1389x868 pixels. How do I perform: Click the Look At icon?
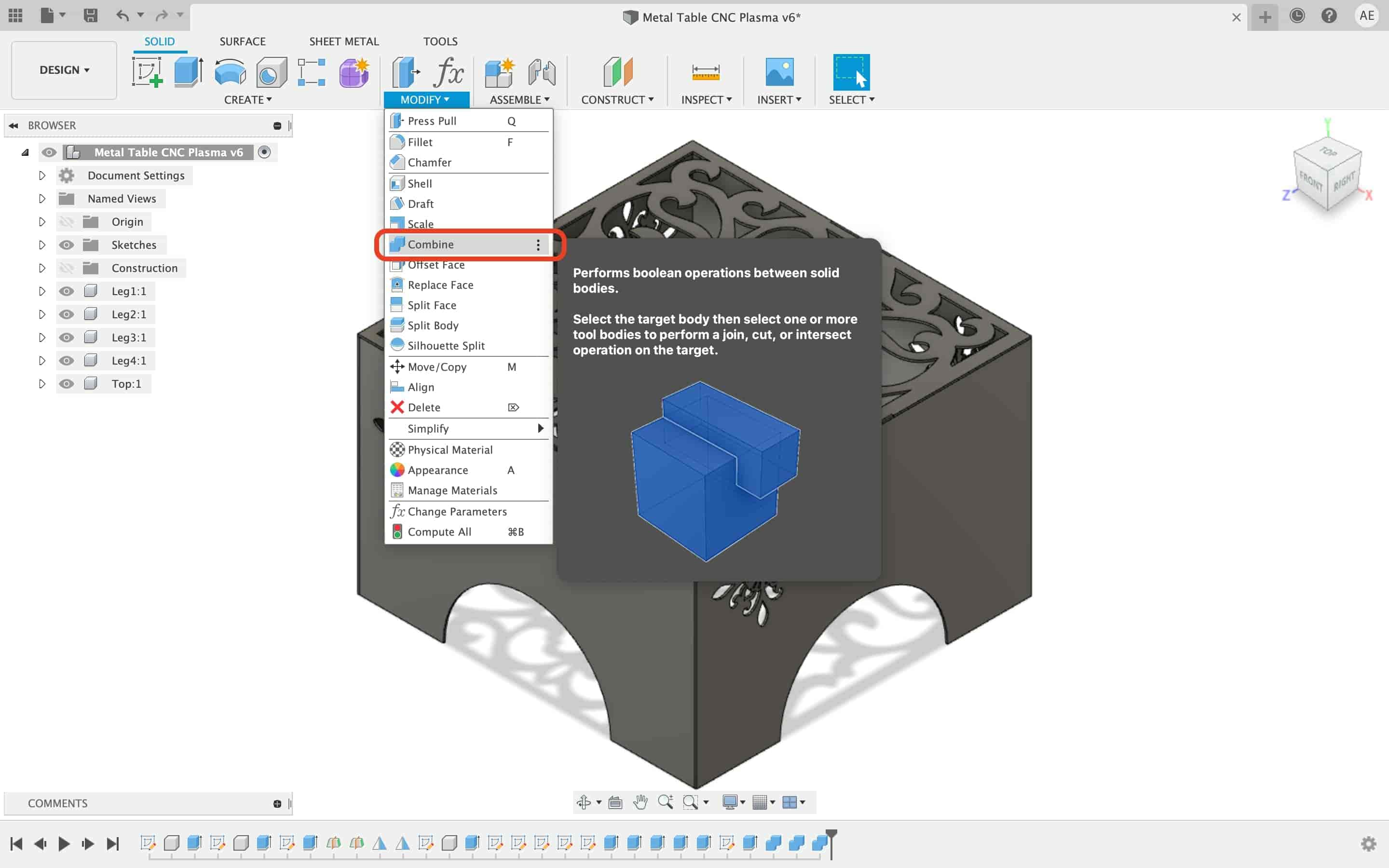pyautogui.click(x=615, y=802)
